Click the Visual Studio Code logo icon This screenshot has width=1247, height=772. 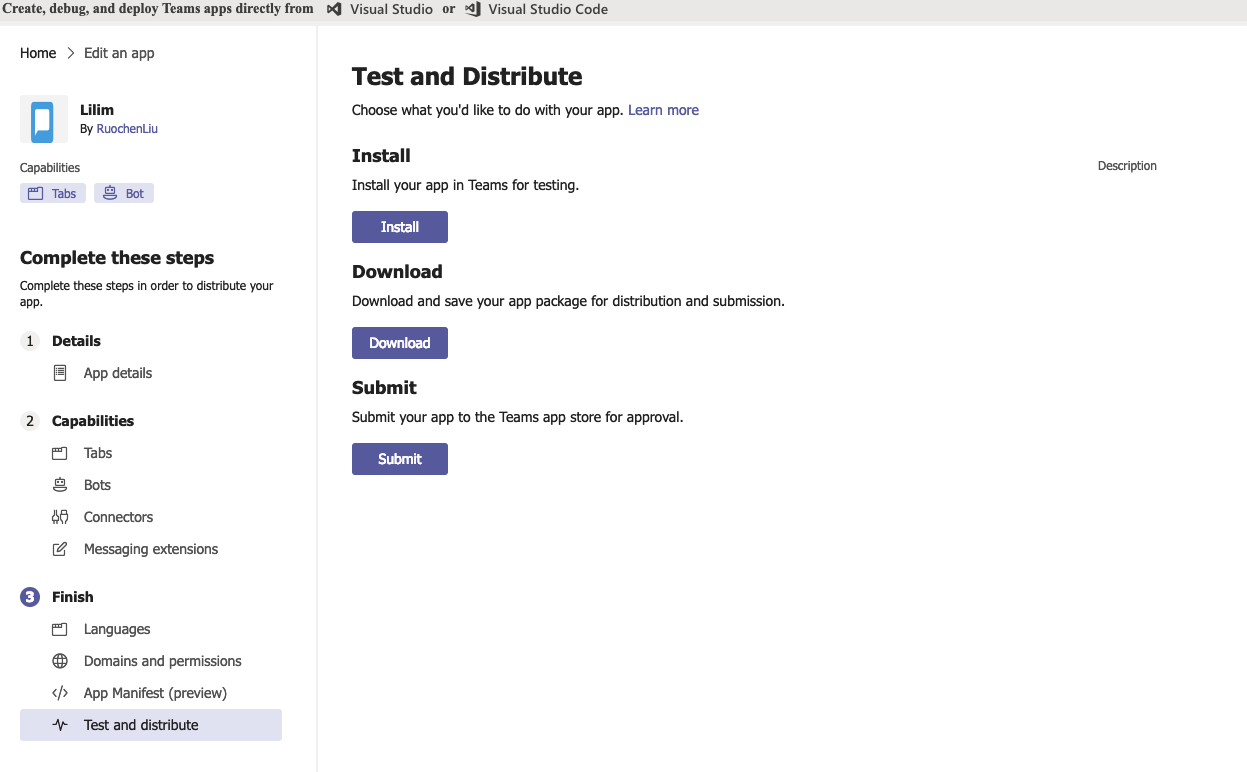coord(473,9)
